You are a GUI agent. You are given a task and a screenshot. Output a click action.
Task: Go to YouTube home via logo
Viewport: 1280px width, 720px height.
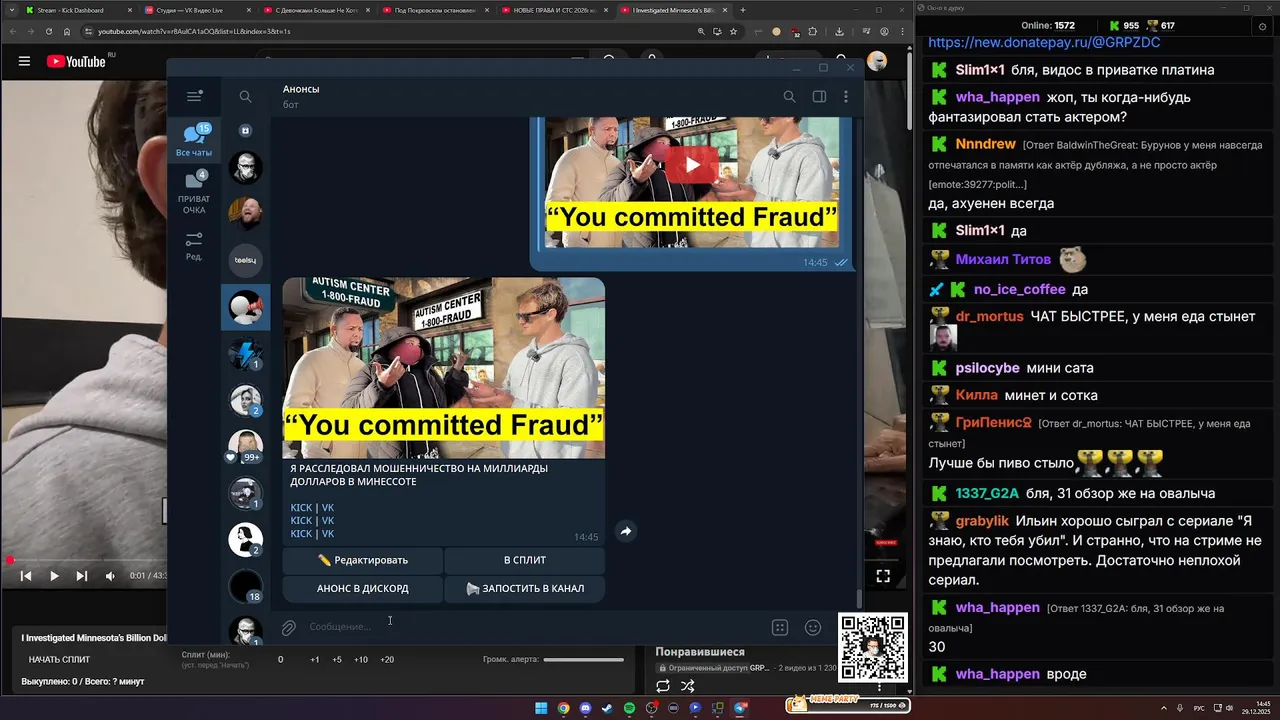[x=76, y=61]
